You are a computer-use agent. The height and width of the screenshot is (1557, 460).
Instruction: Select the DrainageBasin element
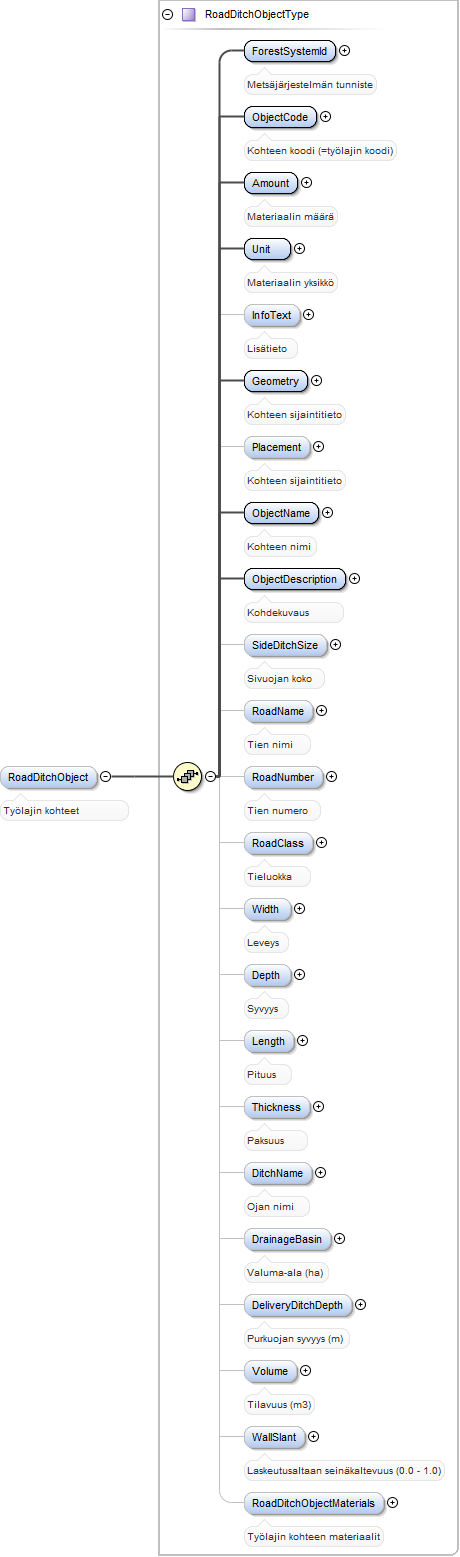tap(287, 1239)
